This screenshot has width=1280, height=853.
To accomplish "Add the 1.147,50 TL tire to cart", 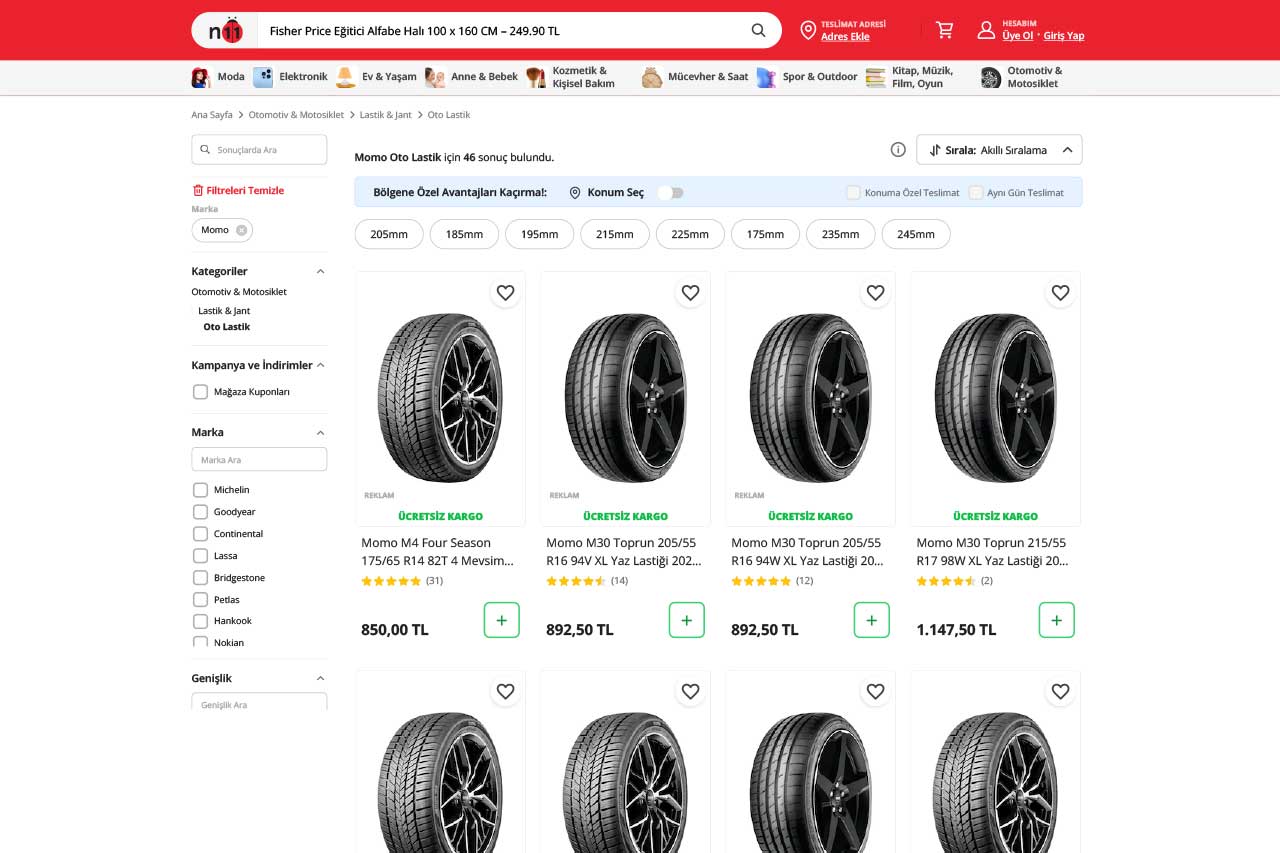I will coord(1057,620).
